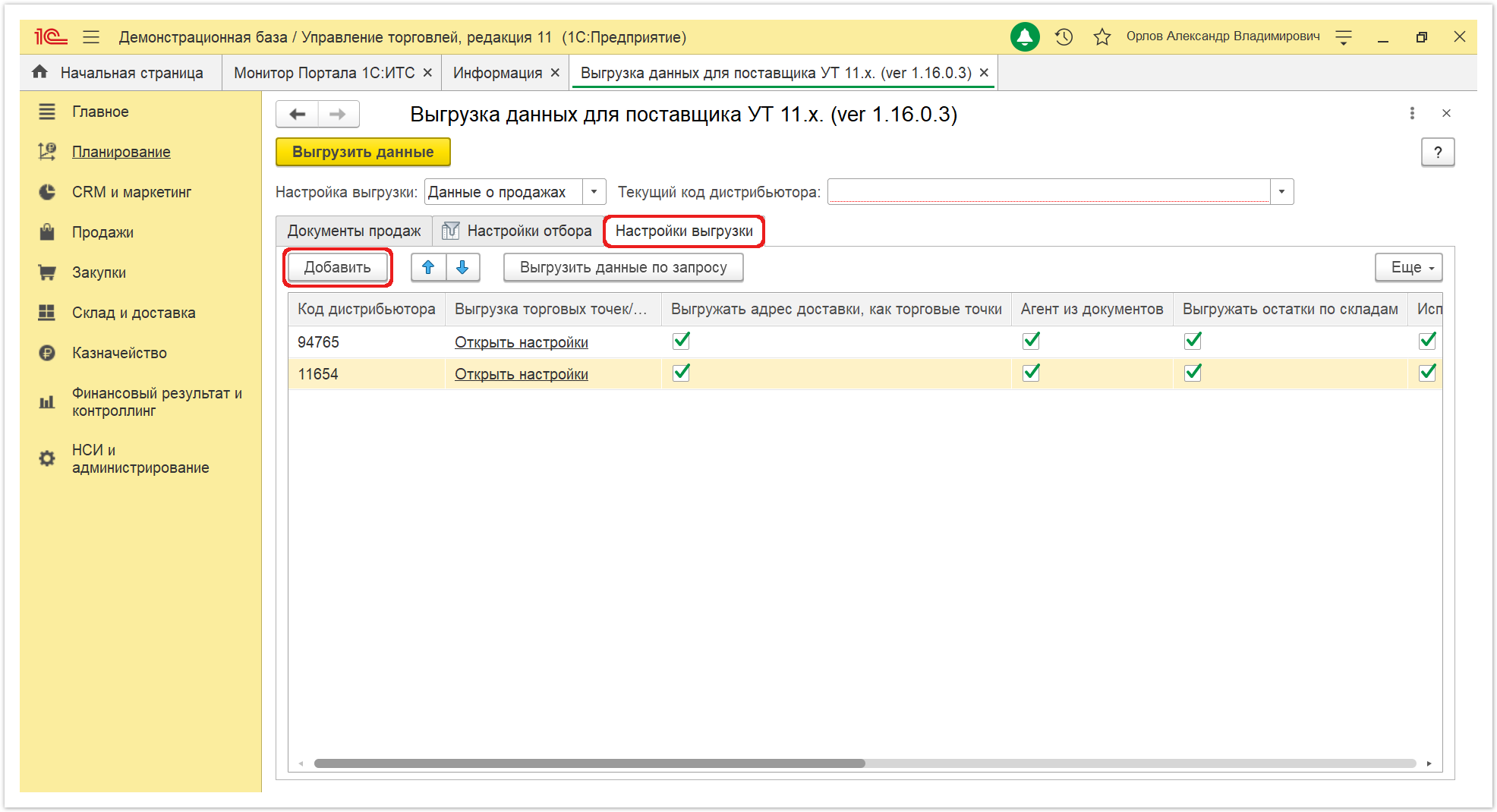Click the Код дистрибьютора column header
The height and width of the screenshot is (812, 1497).
(x=367, y=309)
